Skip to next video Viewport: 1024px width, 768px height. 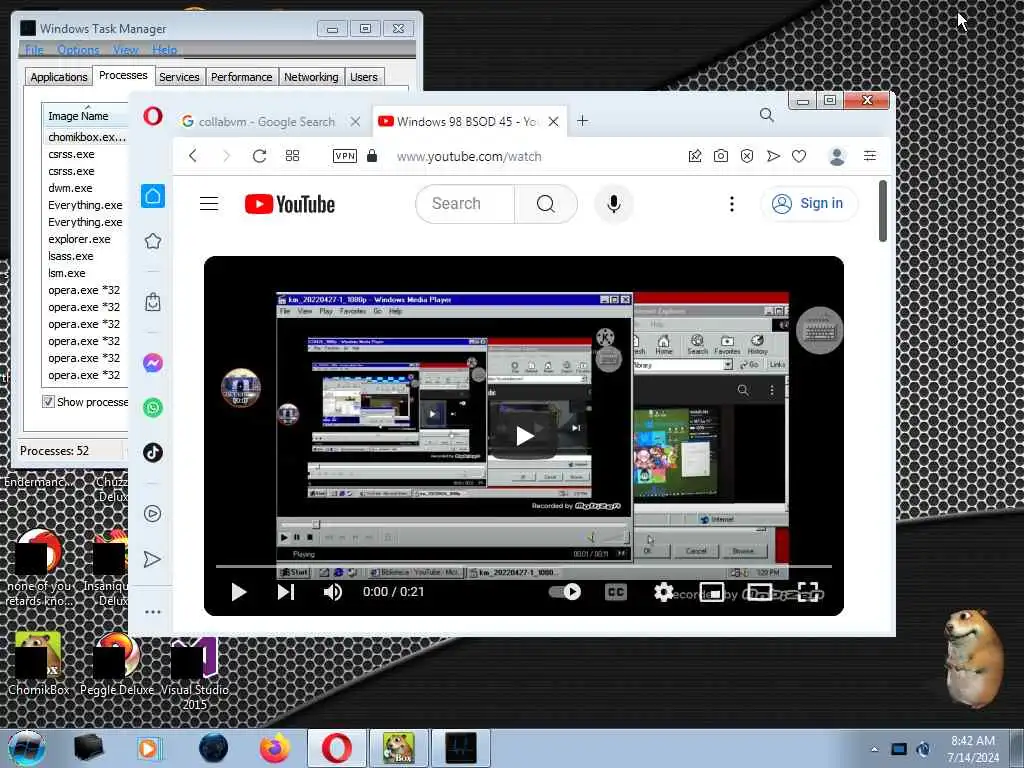286,592
